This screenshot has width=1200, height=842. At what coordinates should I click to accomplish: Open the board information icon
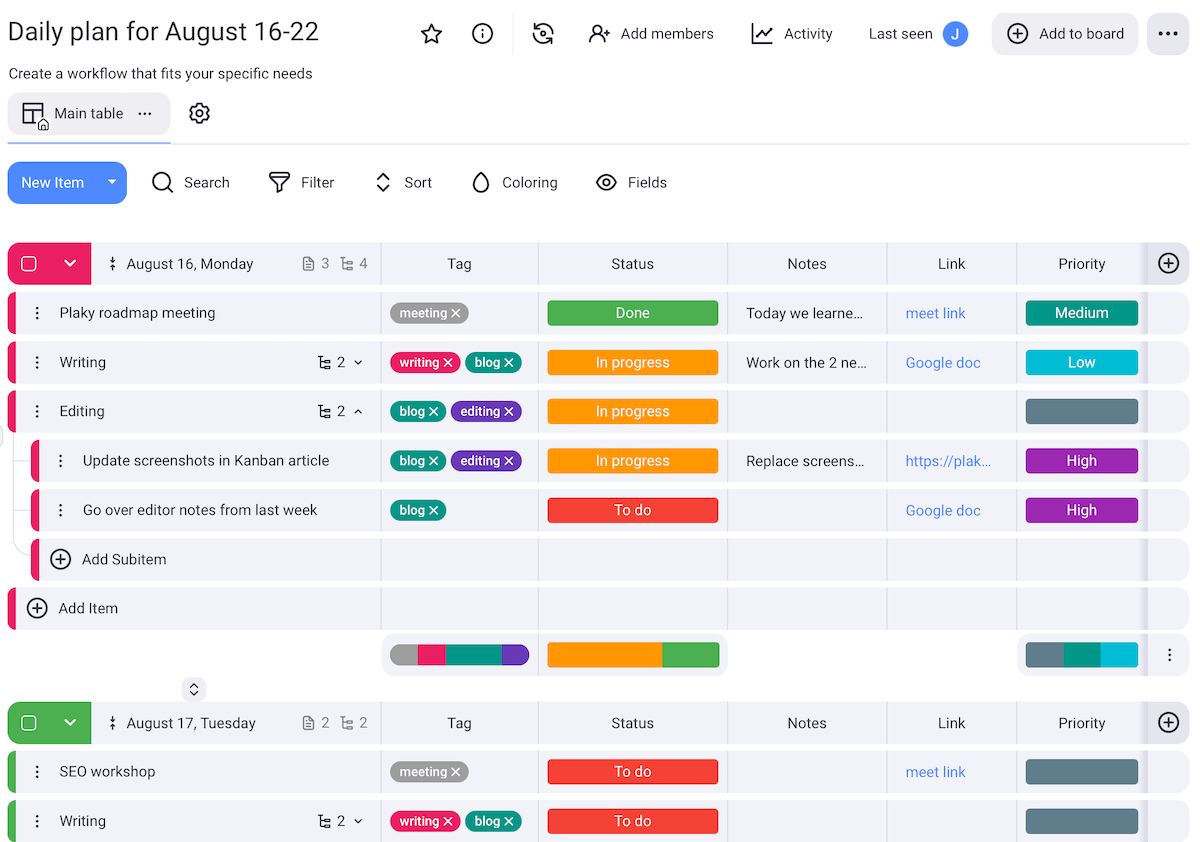pos(482,33)
